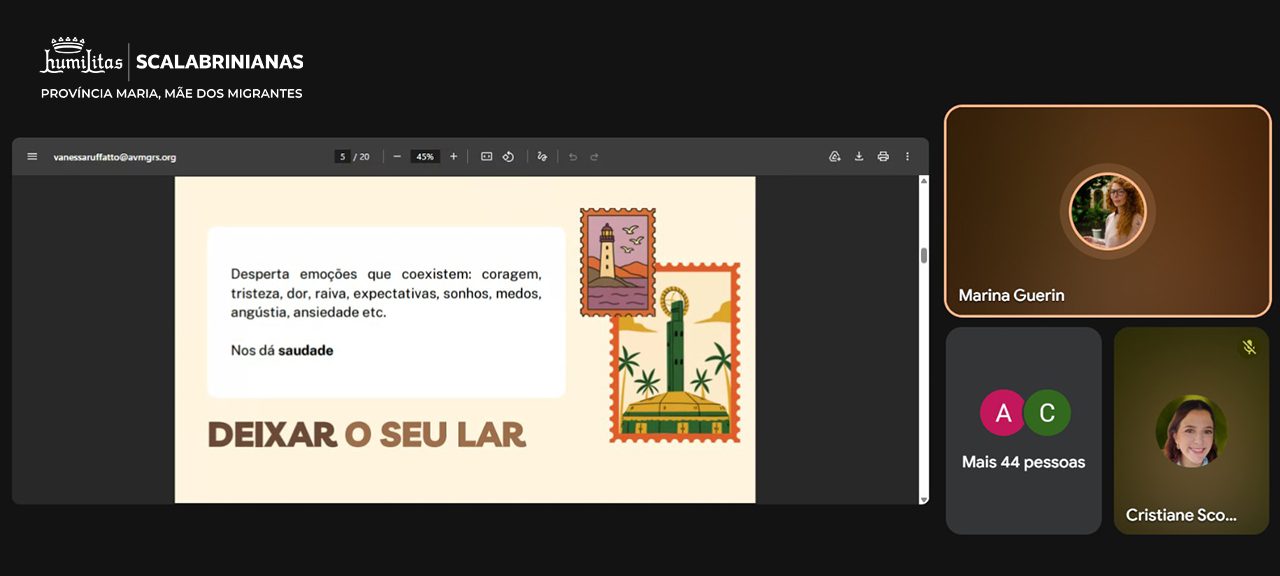Select Marina Guerin's video tile
This screenshot has height=576, width=1280.
pyautogui.click(x=1107, y=211)
